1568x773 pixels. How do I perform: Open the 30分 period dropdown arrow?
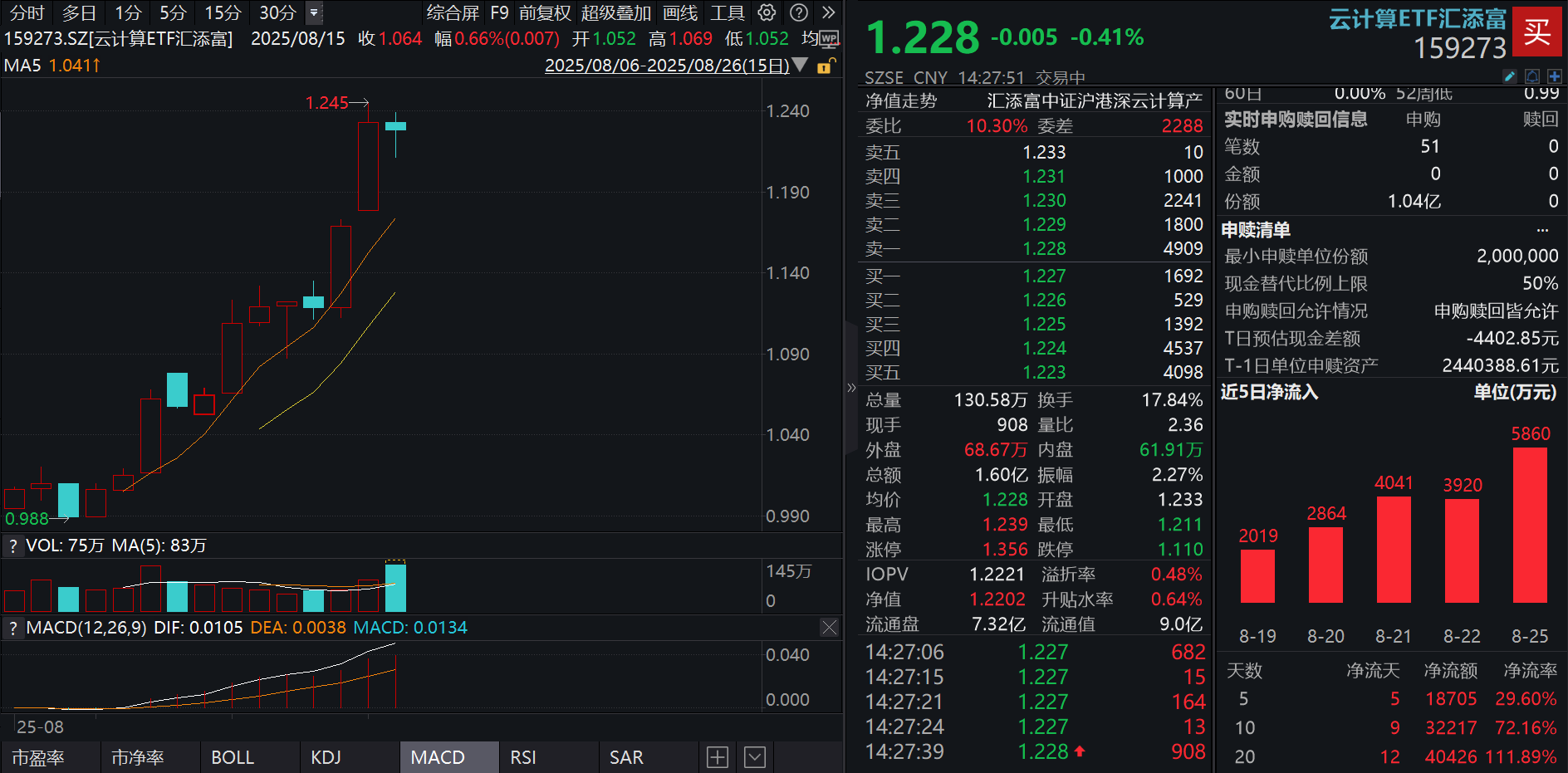[x=314, y=12]
